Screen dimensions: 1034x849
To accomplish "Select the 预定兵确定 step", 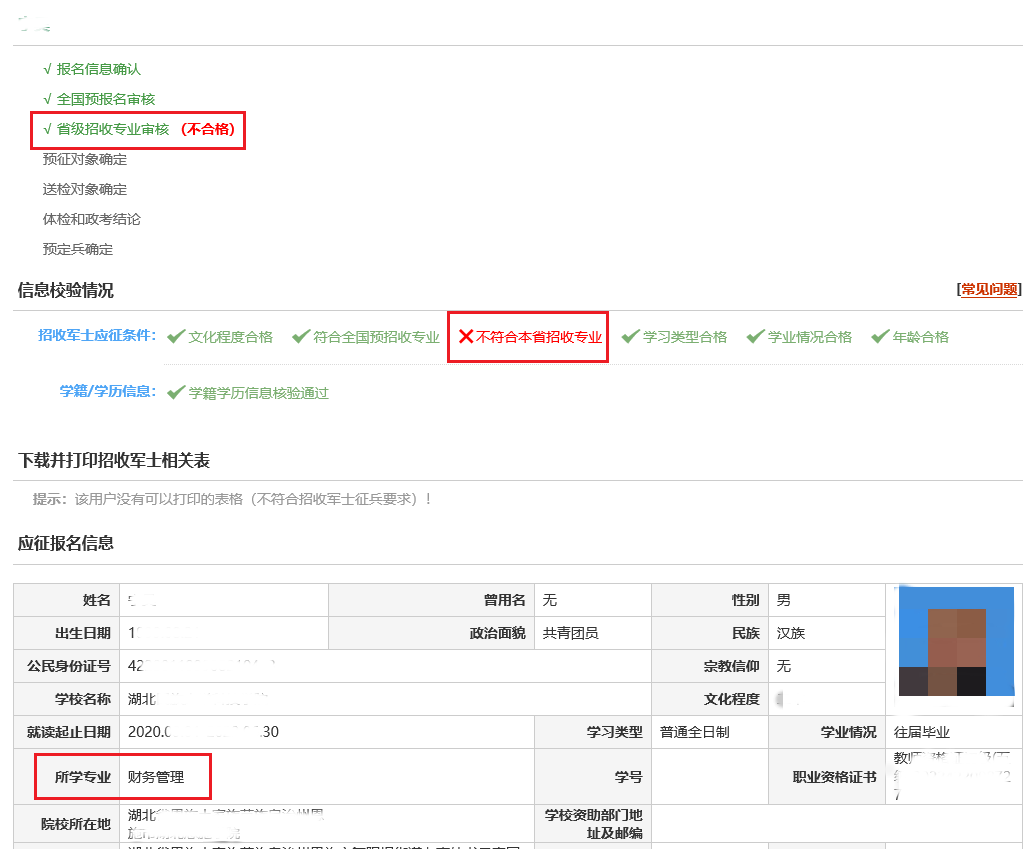I will [x=77, y=249].
